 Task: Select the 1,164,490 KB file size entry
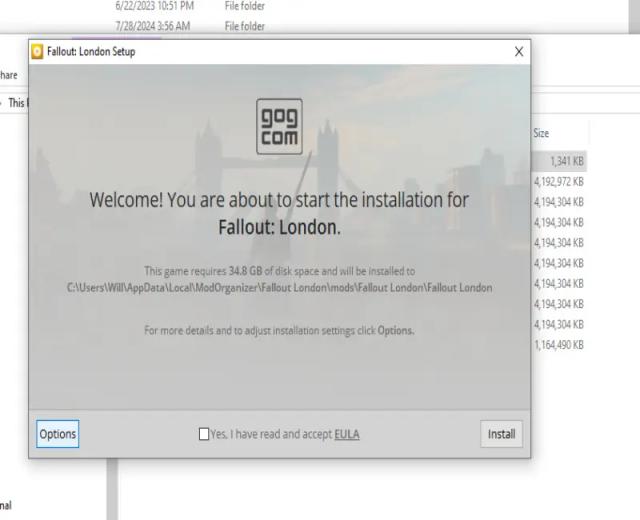(559, 345)
